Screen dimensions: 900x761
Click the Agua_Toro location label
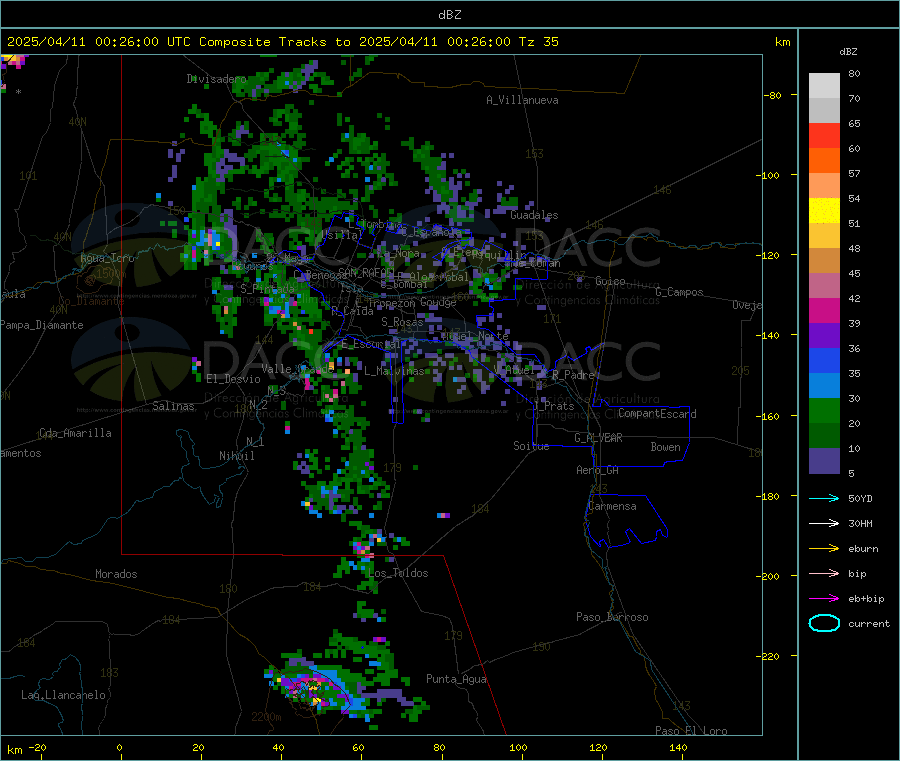pos(107,258)
